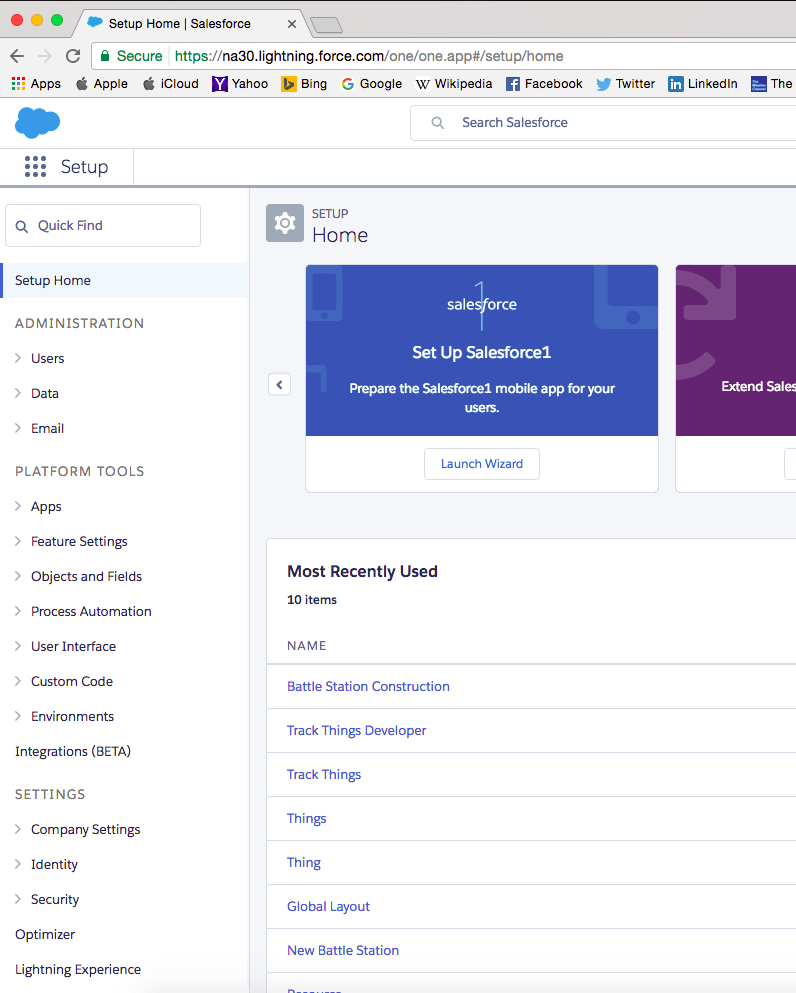Open Integrations (BETA)

point(73,751)
